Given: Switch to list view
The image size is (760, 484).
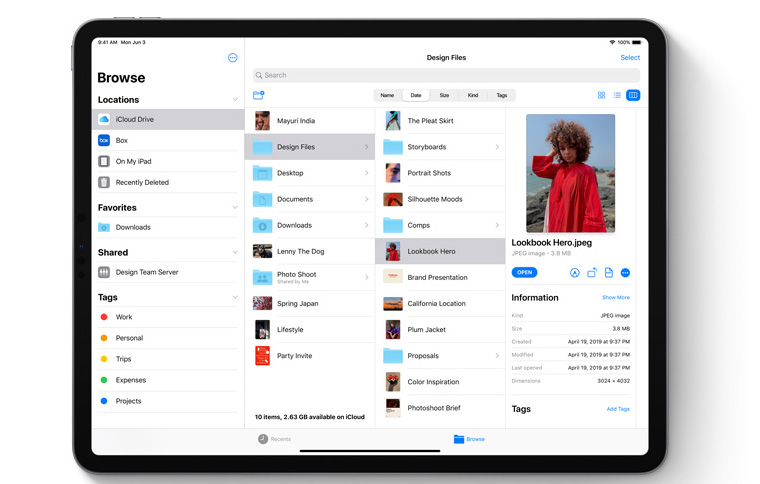Looking at the screenshot, I should click(x=617, y=95).
